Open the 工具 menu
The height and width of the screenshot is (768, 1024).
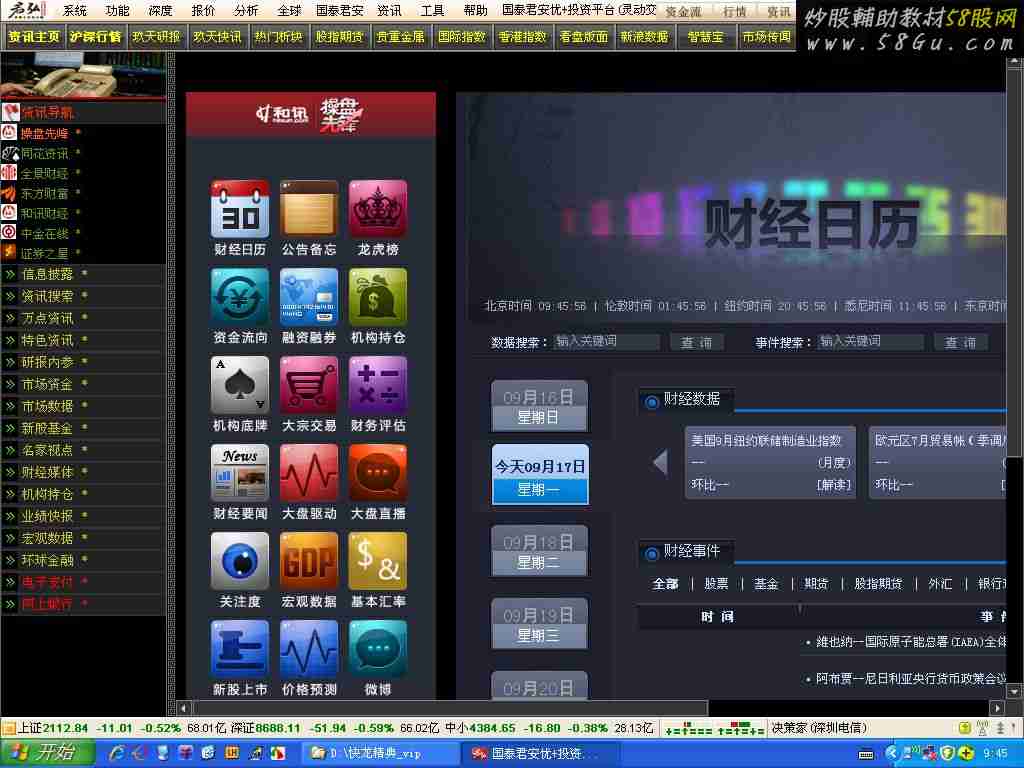click(x=432, y=10)
